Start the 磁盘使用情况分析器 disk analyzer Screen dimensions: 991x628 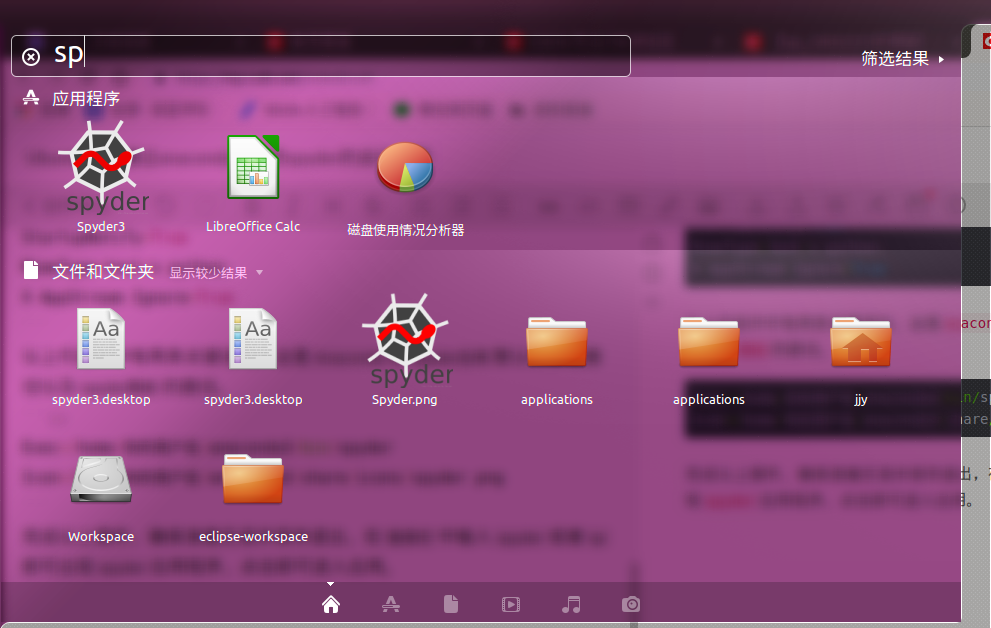(x=405, y=167)
